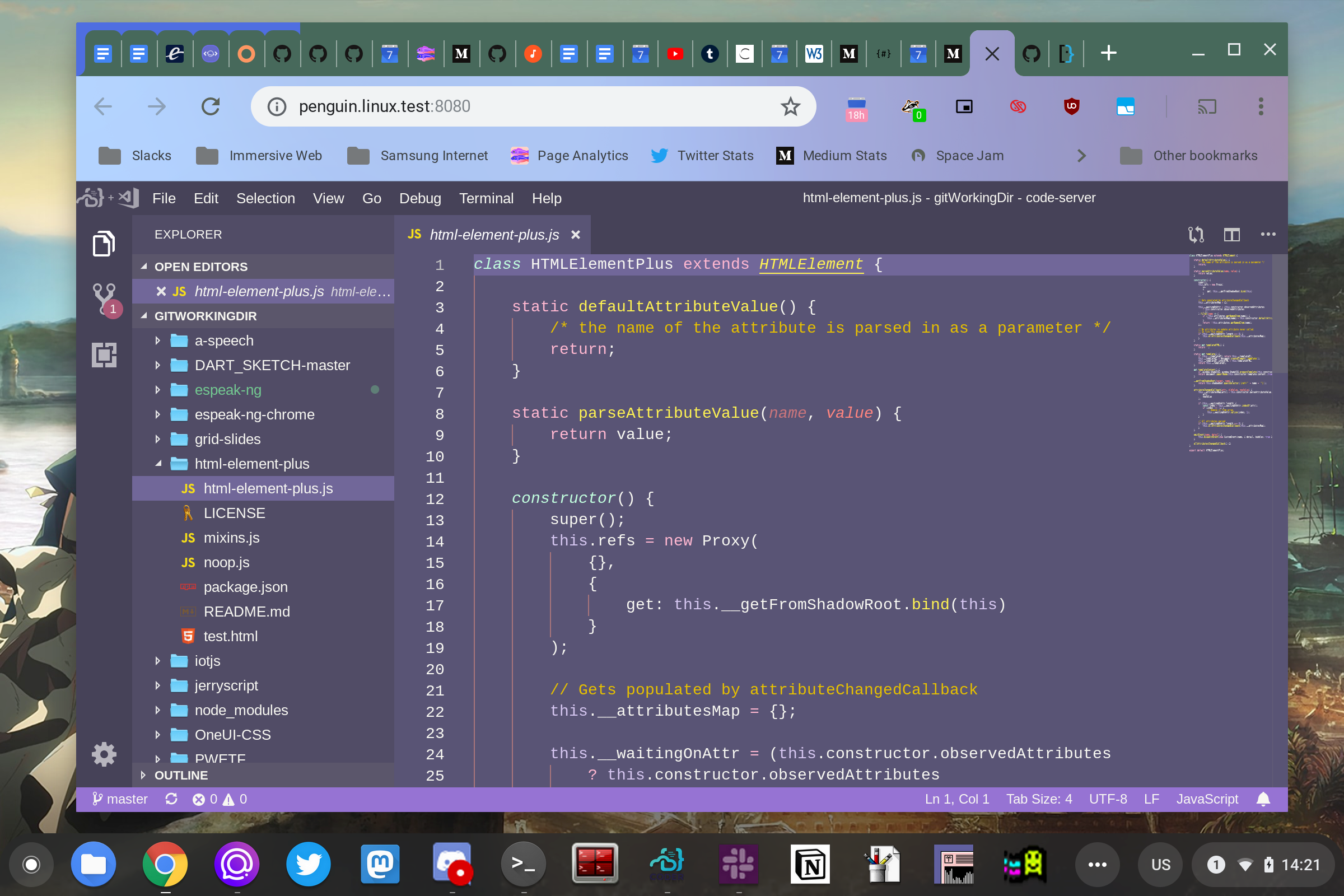Image resolution: width=1344 pixels, height=896 pixels.
Task: Open the editor's more actions ellipsis icon
Action: point(1268,234)
